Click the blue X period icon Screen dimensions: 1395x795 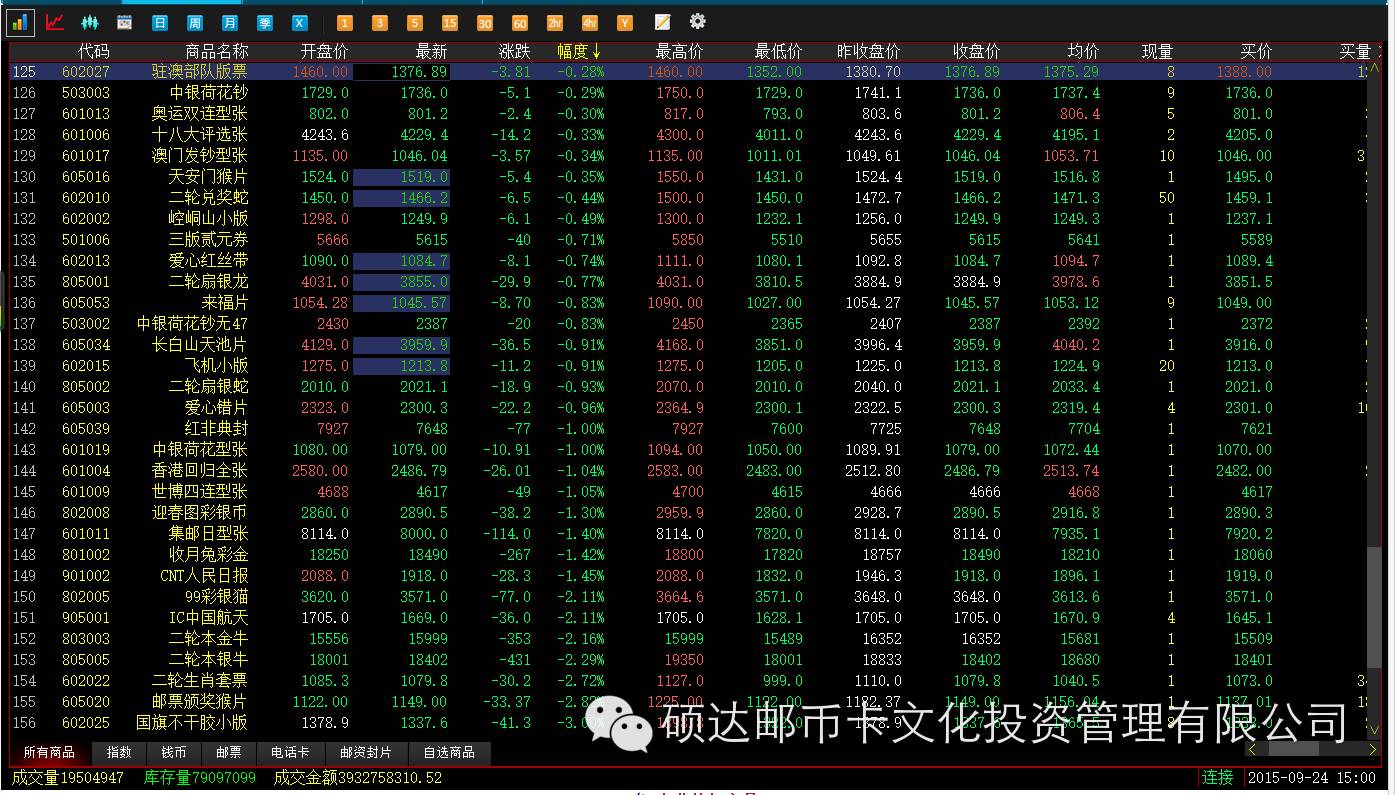[300, 22]
